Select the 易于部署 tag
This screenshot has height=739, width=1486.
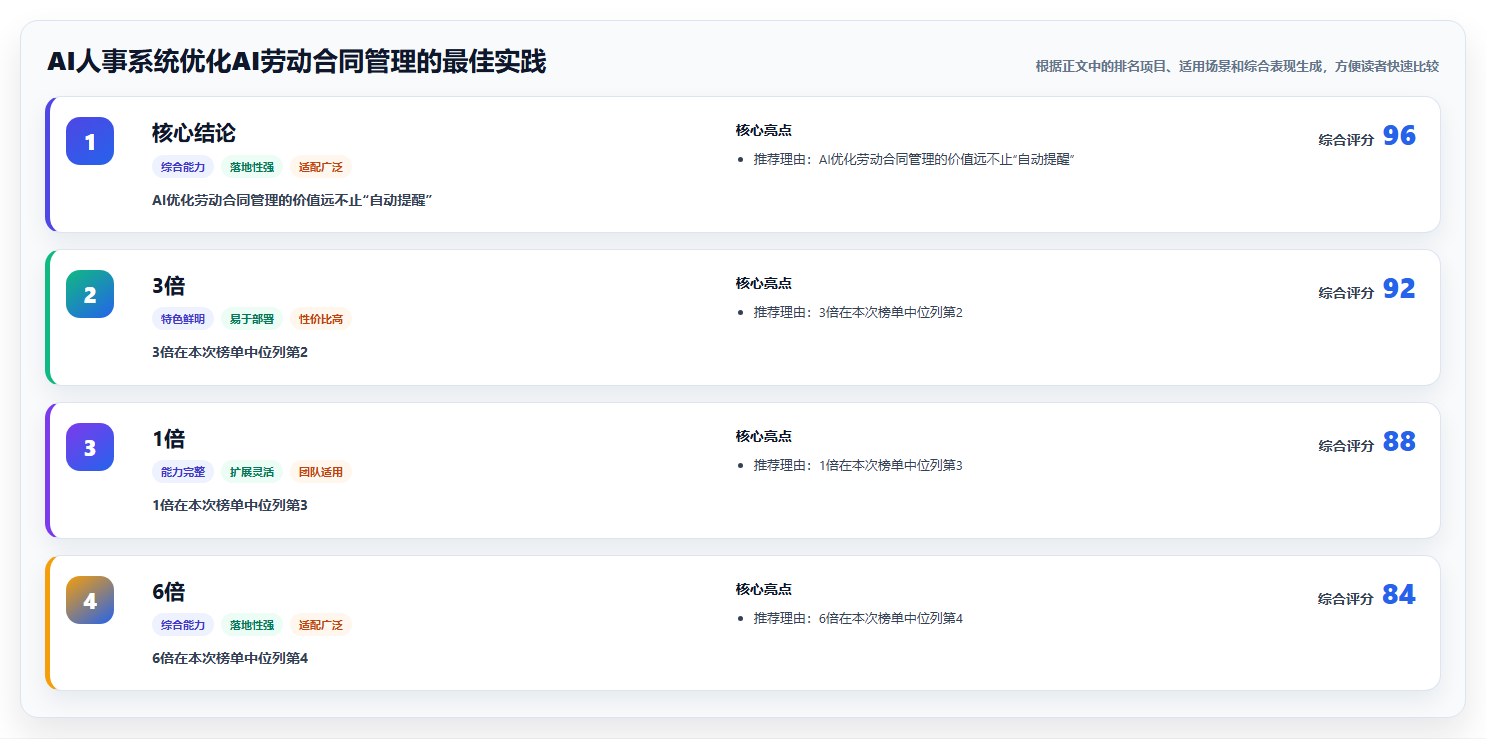click(x=252, y=319)
